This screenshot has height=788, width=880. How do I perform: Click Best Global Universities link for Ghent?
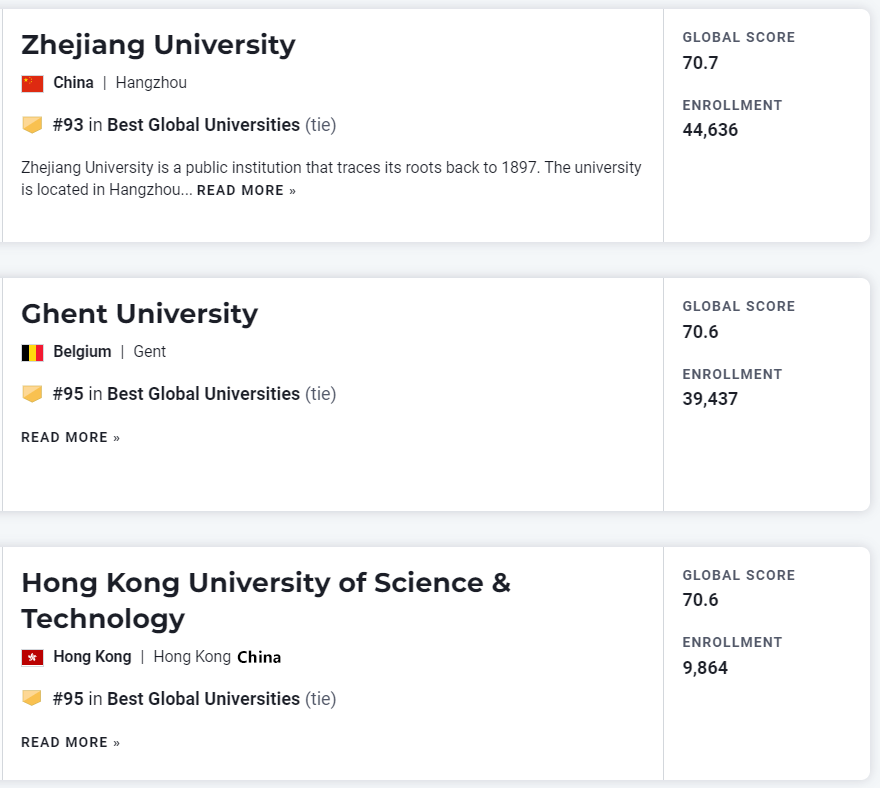[x=203, y=394]
